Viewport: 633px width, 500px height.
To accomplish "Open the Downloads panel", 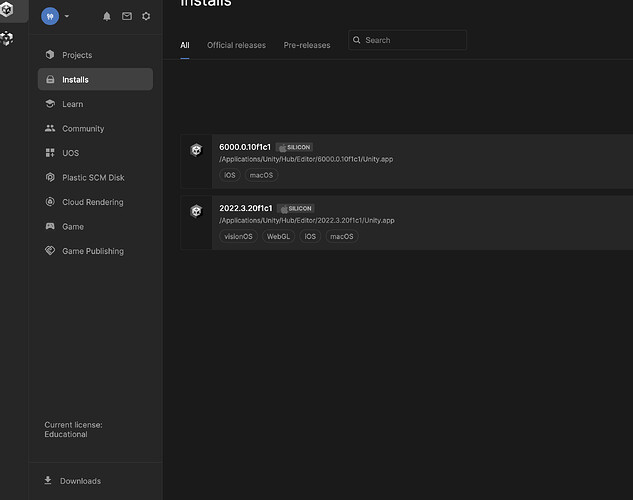I will [79, 481].
